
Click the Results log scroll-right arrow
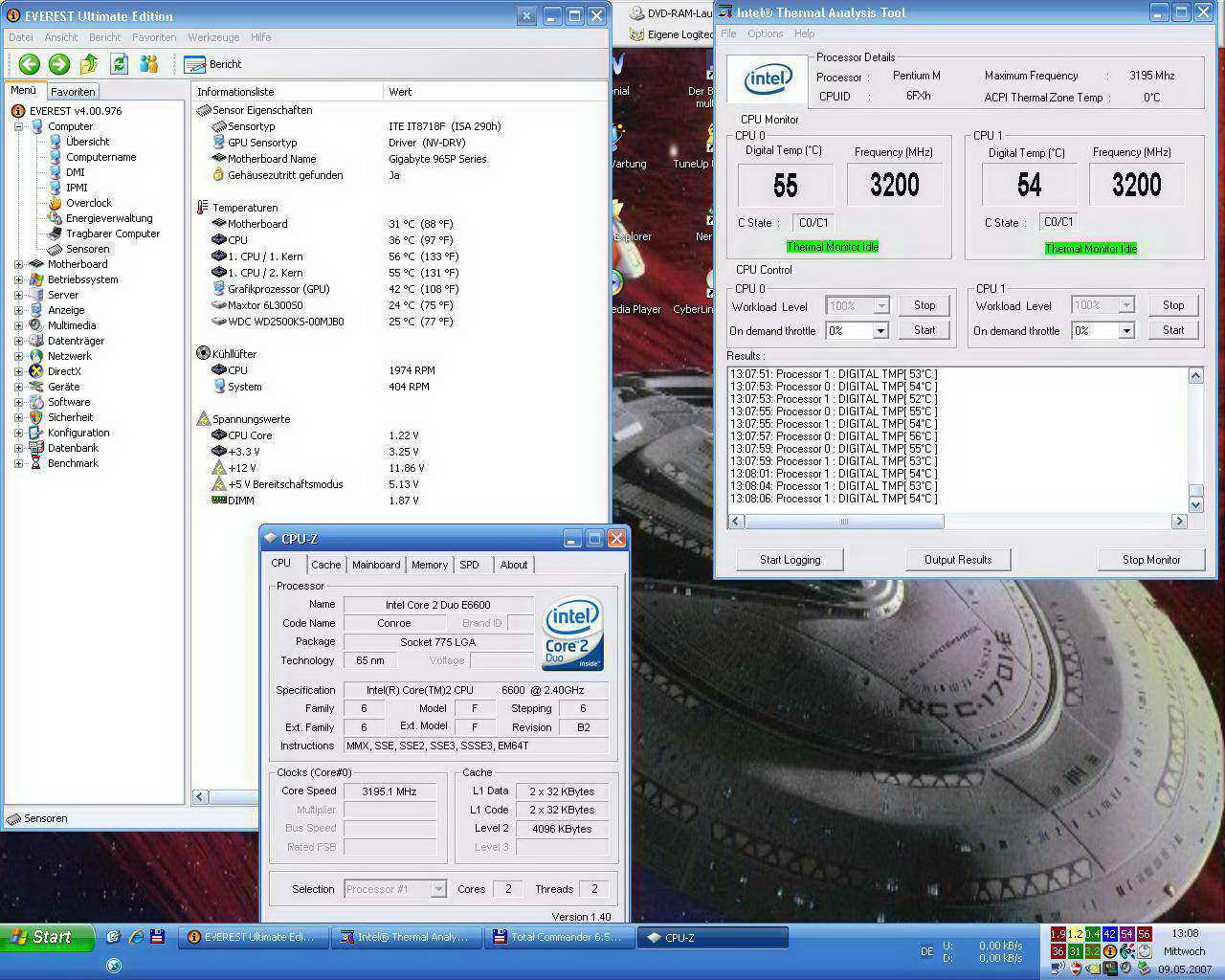click(x=1179, y=522)
